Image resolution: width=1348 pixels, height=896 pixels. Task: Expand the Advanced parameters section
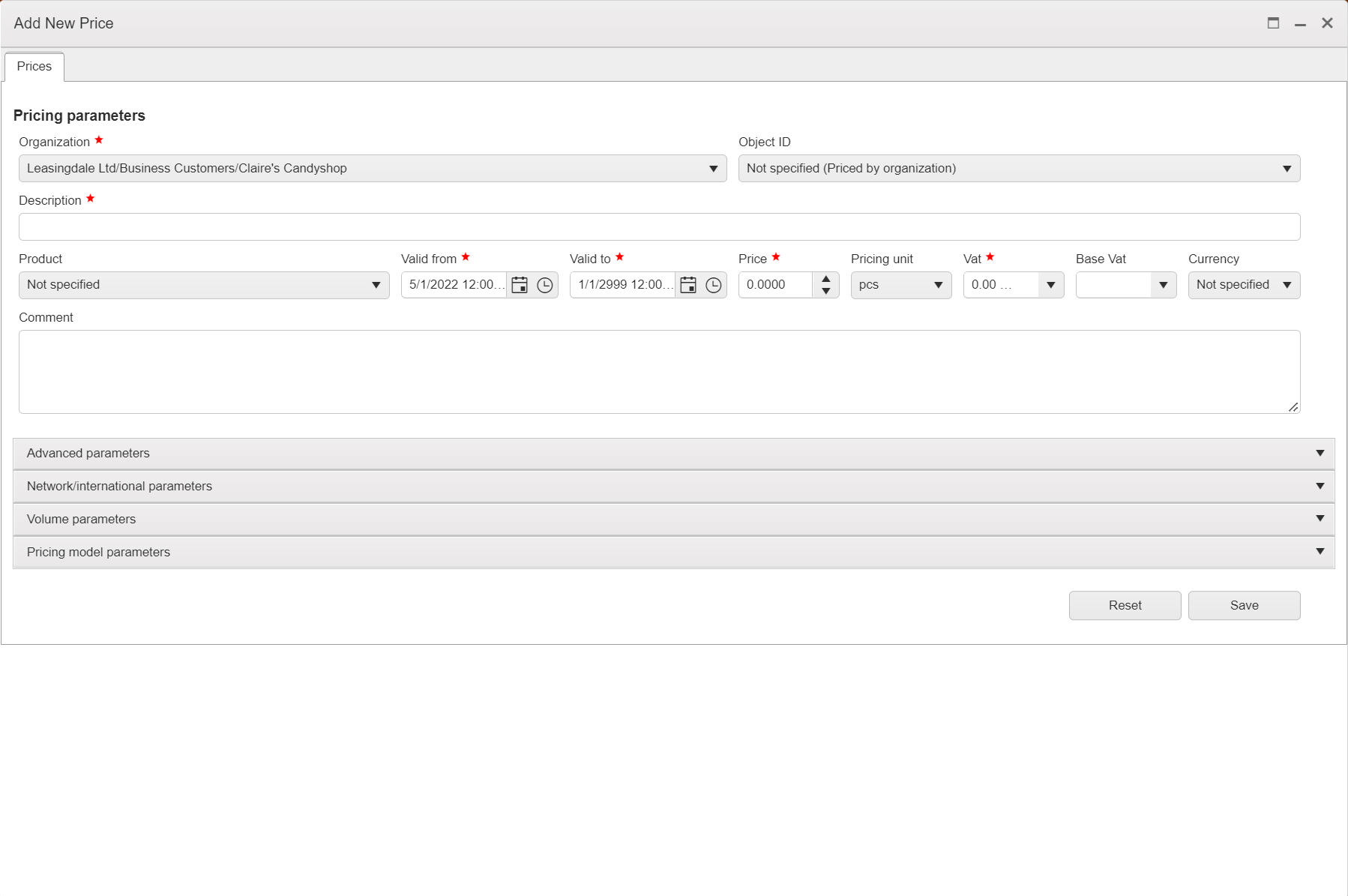[1320, 453]
